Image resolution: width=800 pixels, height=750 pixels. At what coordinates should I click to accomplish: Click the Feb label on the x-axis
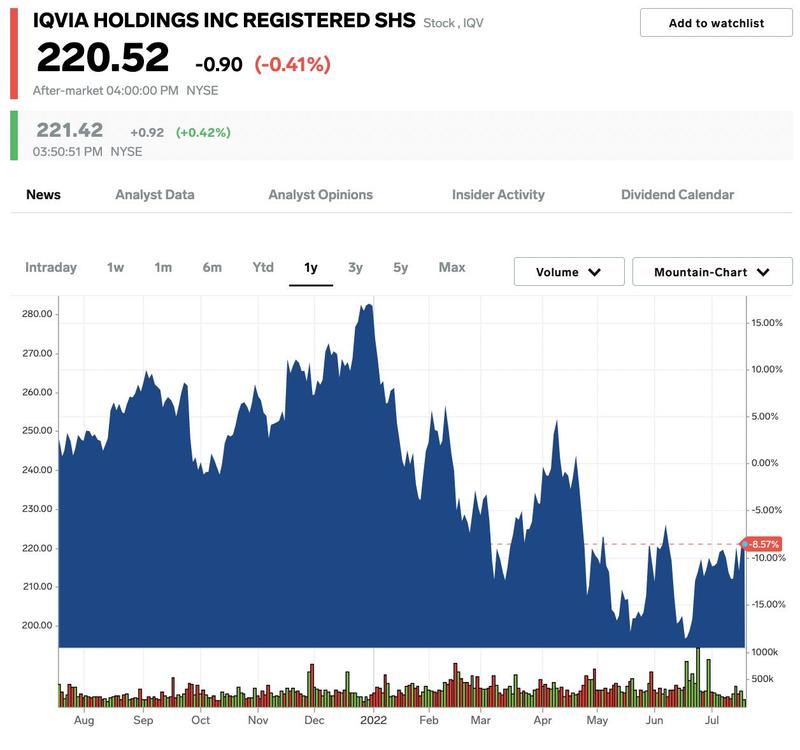429,720
